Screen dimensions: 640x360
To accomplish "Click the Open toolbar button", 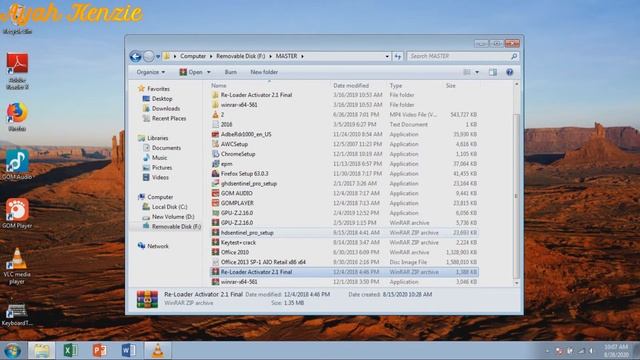I will click(191, 72).
